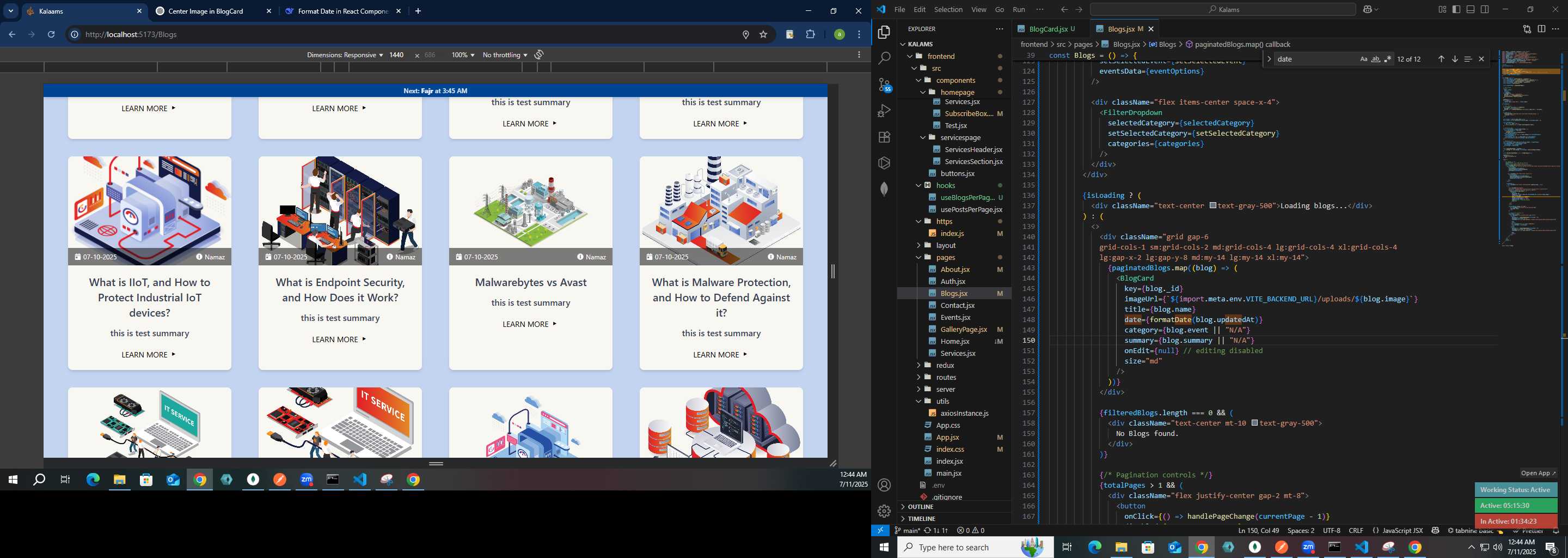This screenshot has height=558, width=1568.
Task: Split the VS Code editor right
Action: [x=1541, y=29]
